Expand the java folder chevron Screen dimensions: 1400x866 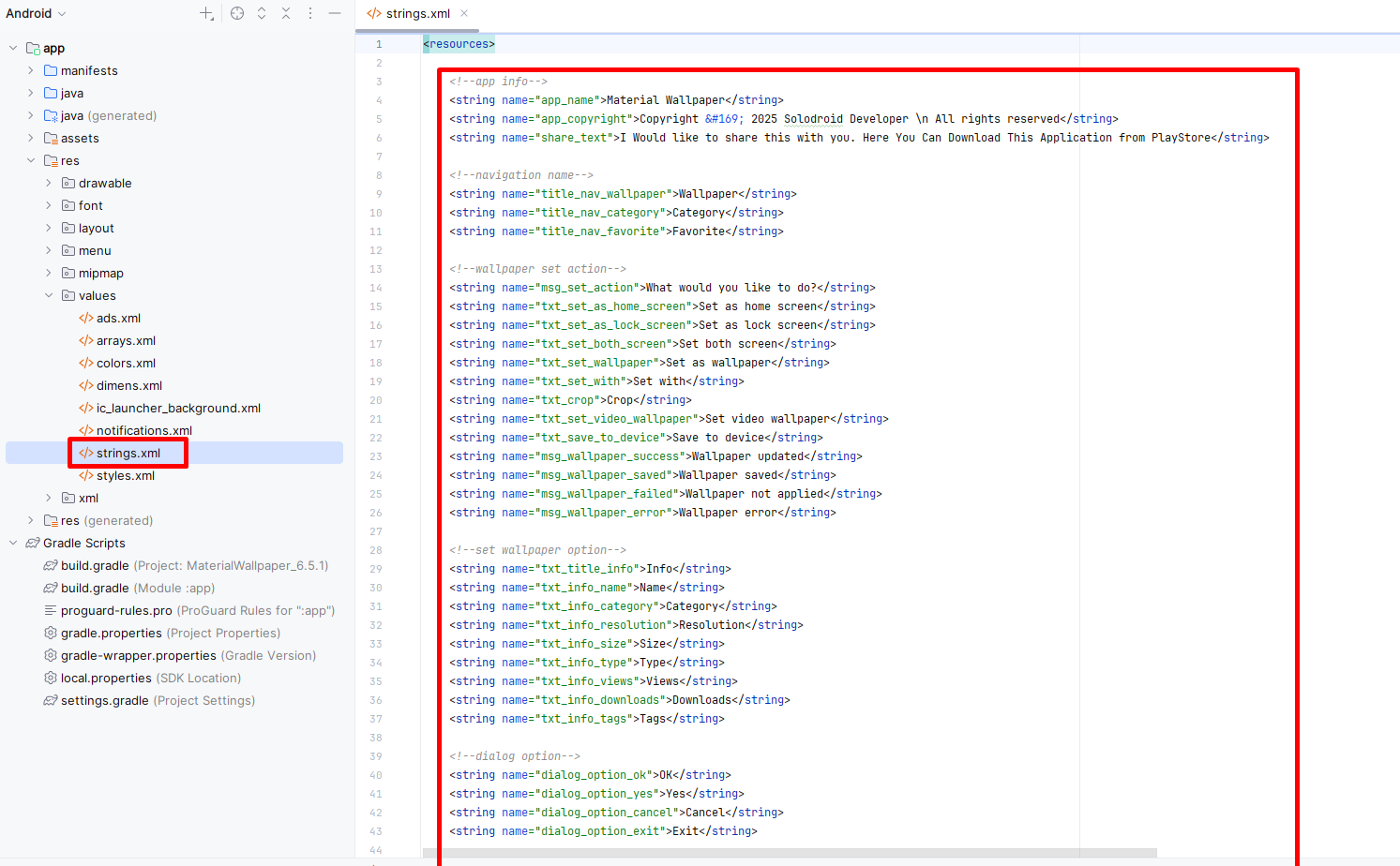31,93
